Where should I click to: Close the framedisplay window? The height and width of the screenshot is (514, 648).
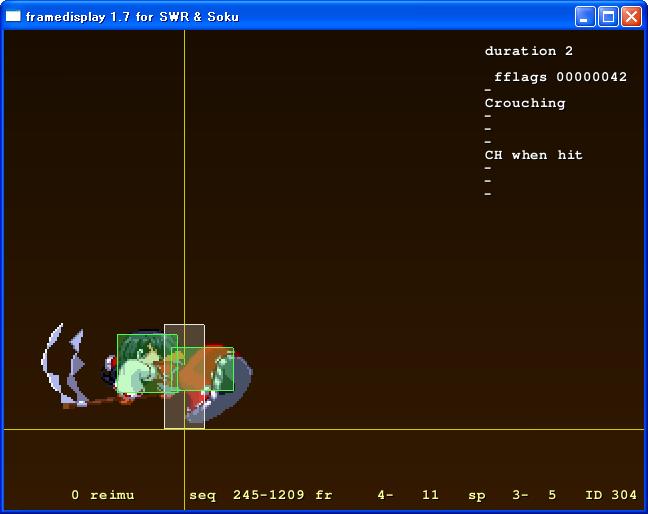click(x=631, y=16)
